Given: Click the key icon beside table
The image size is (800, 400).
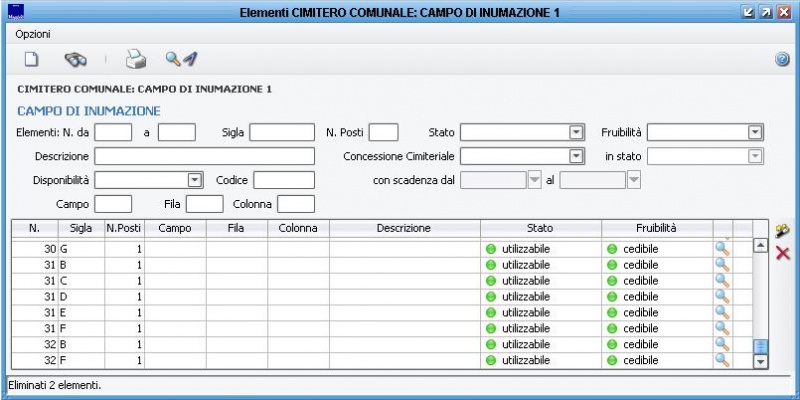Looking at the screenshot, I should (x=782, y=231).
